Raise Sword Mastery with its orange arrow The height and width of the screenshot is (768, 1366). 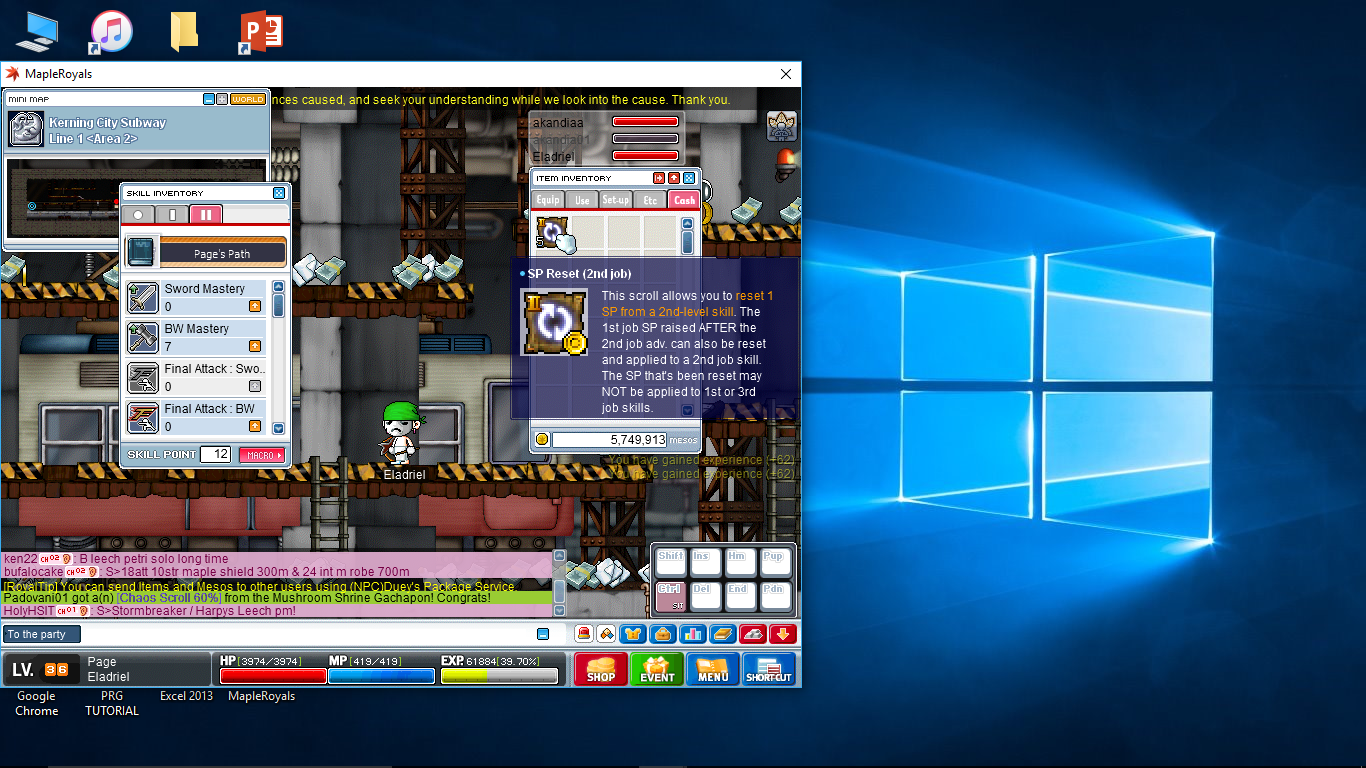pos(255,306)
